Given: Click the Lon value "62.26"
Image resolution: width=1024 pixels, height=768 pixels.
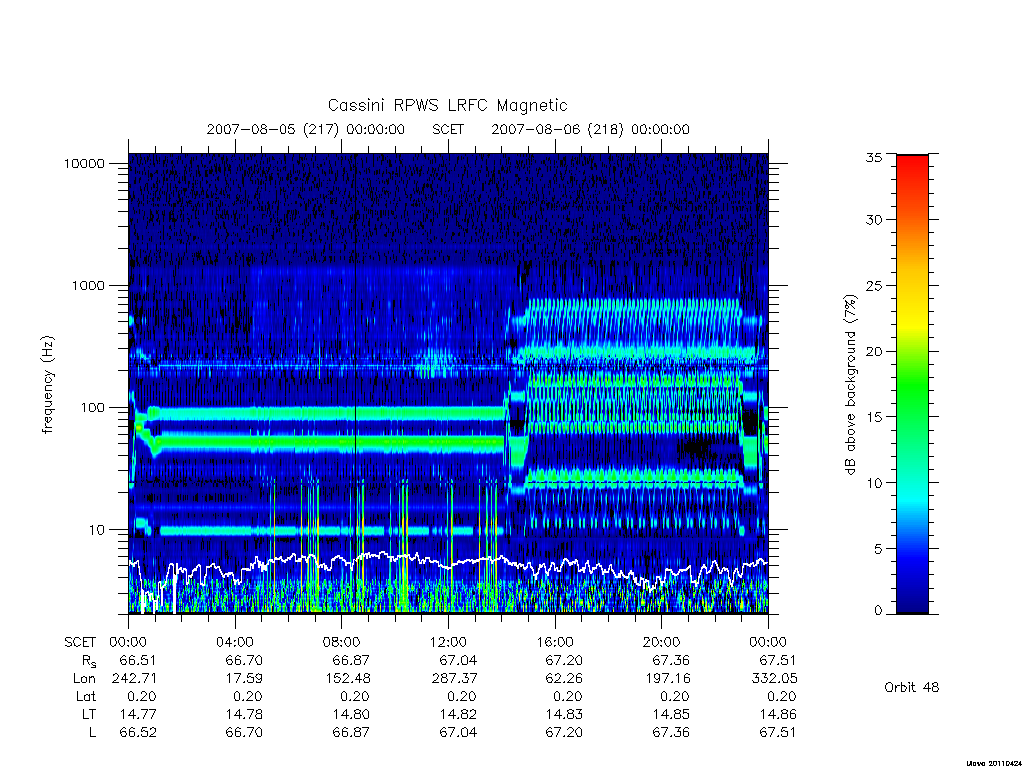Looking at the screenshot, I should pos(564,679).
